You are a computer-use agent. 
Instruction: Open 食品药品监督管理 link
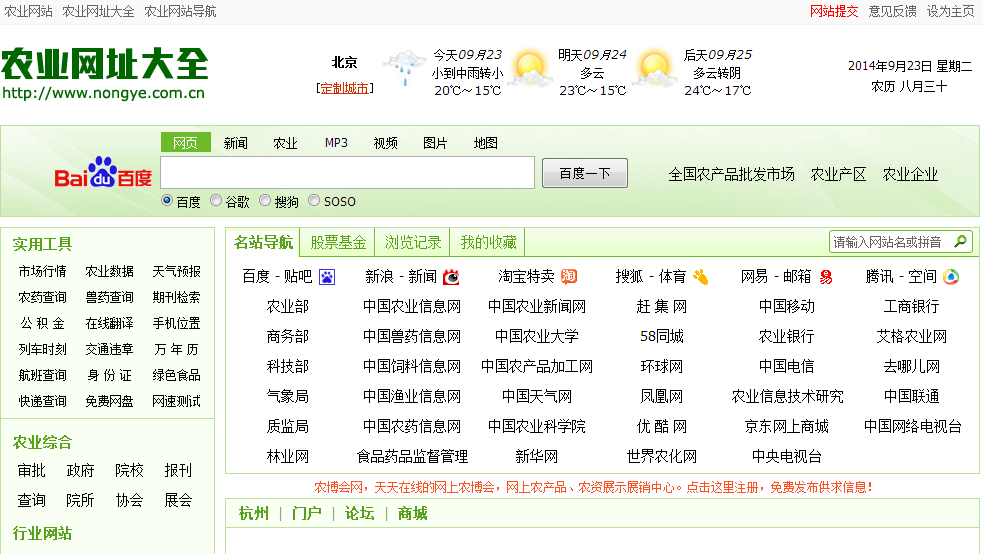412,457
